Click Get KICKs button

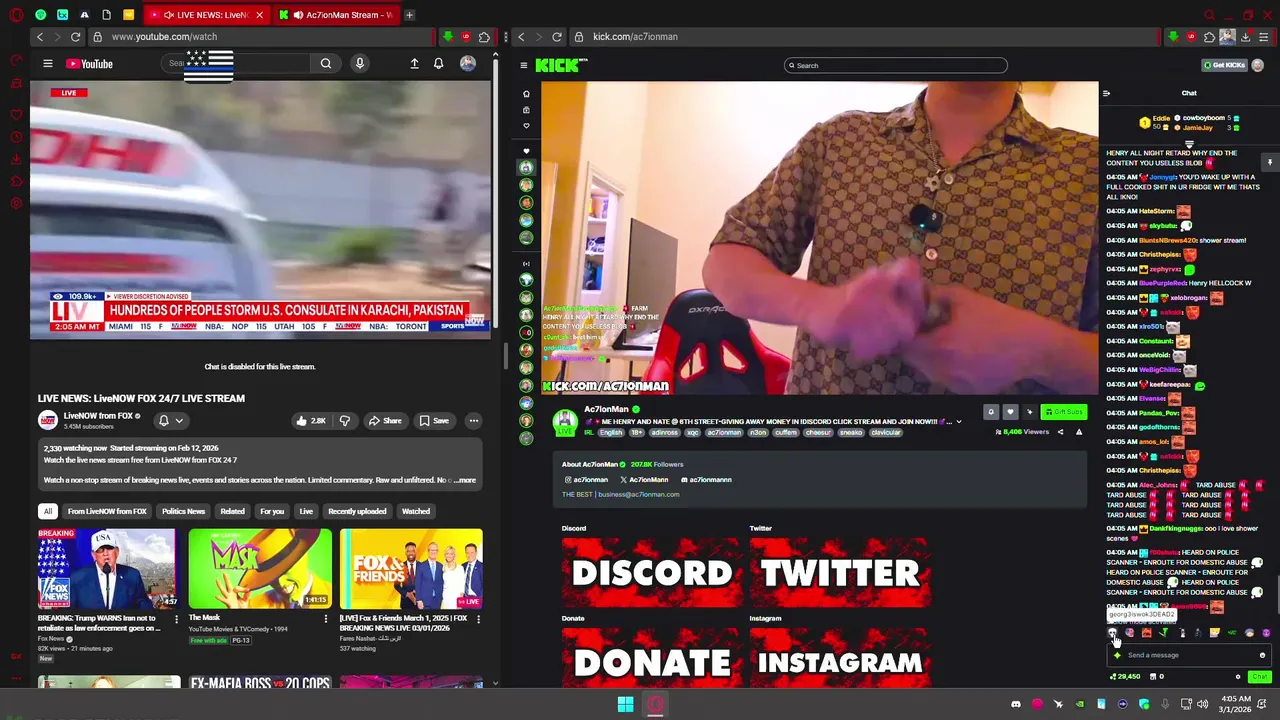[x=1225, y=65]
